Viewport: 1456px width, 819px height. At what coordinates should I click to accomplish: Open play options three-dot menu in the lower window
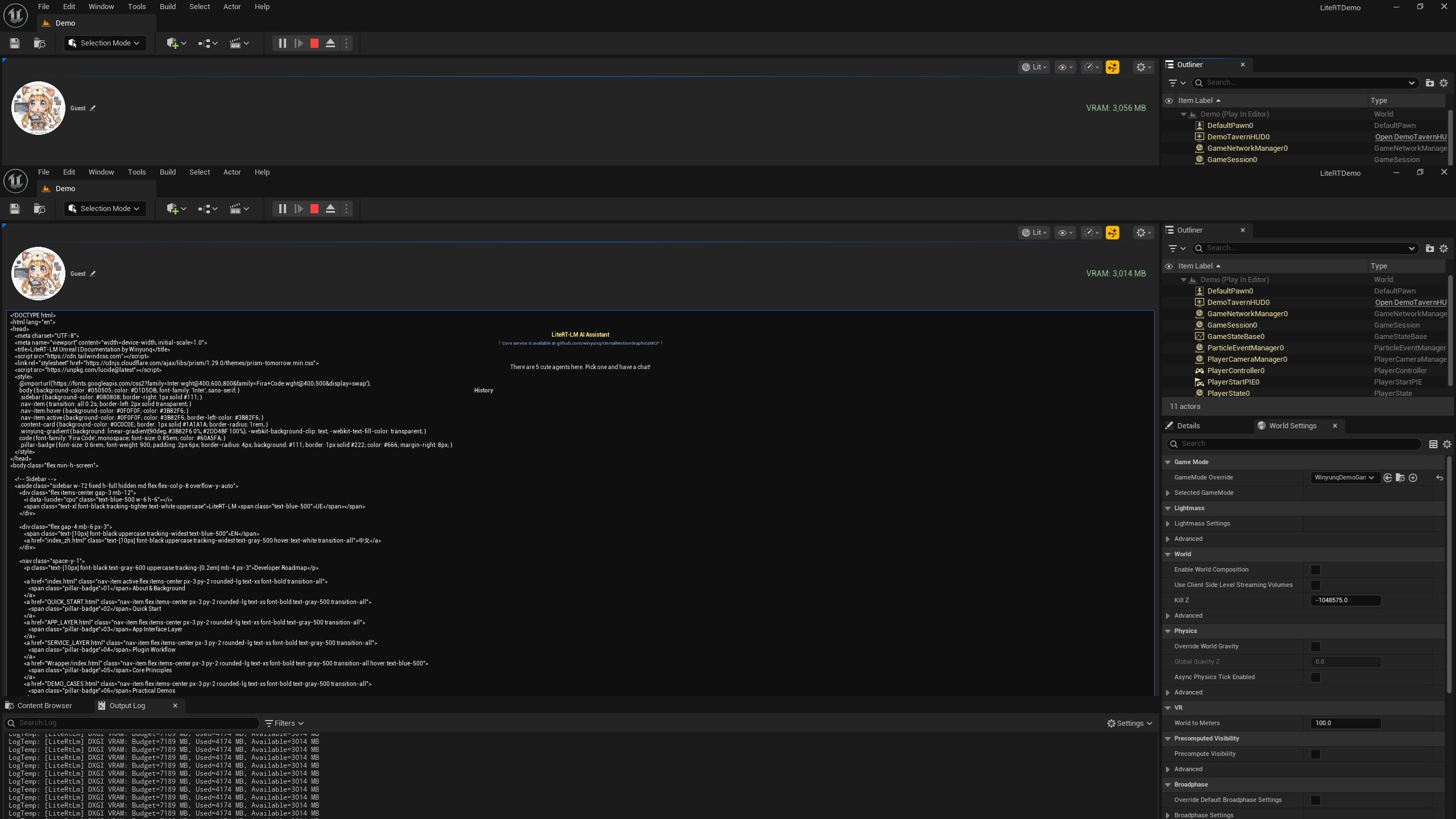coord(346,209)
